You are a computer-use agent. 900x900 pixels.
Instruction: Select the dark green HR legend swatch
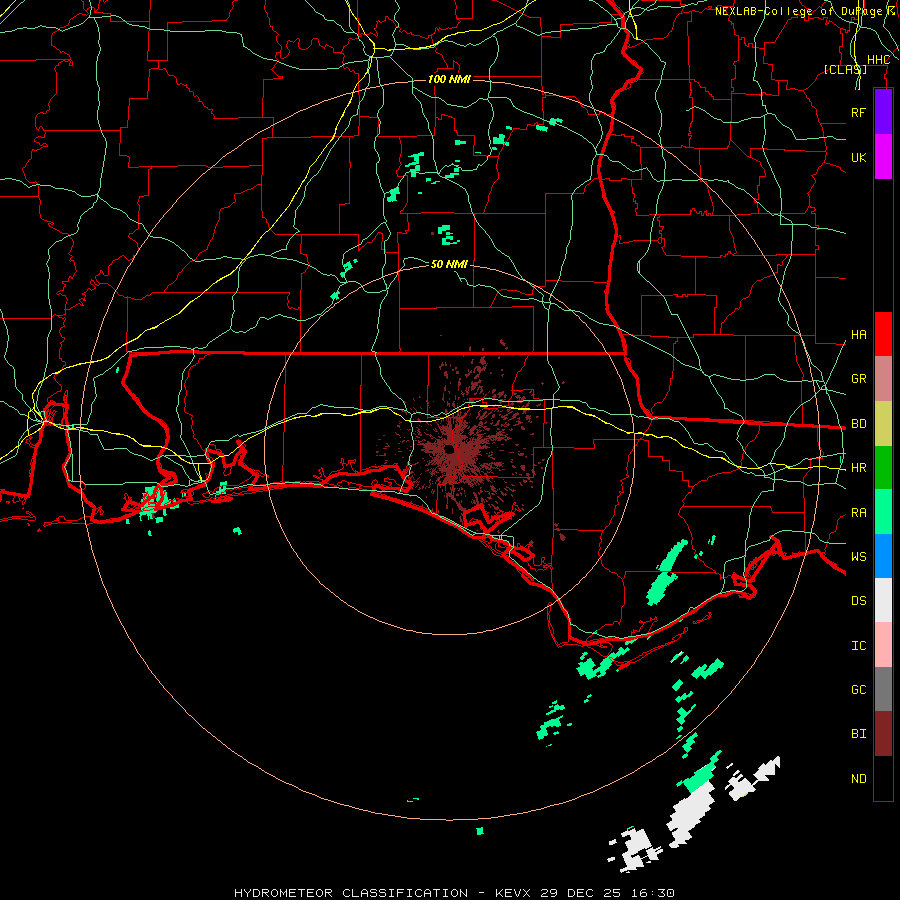click(x=883, y=467)
